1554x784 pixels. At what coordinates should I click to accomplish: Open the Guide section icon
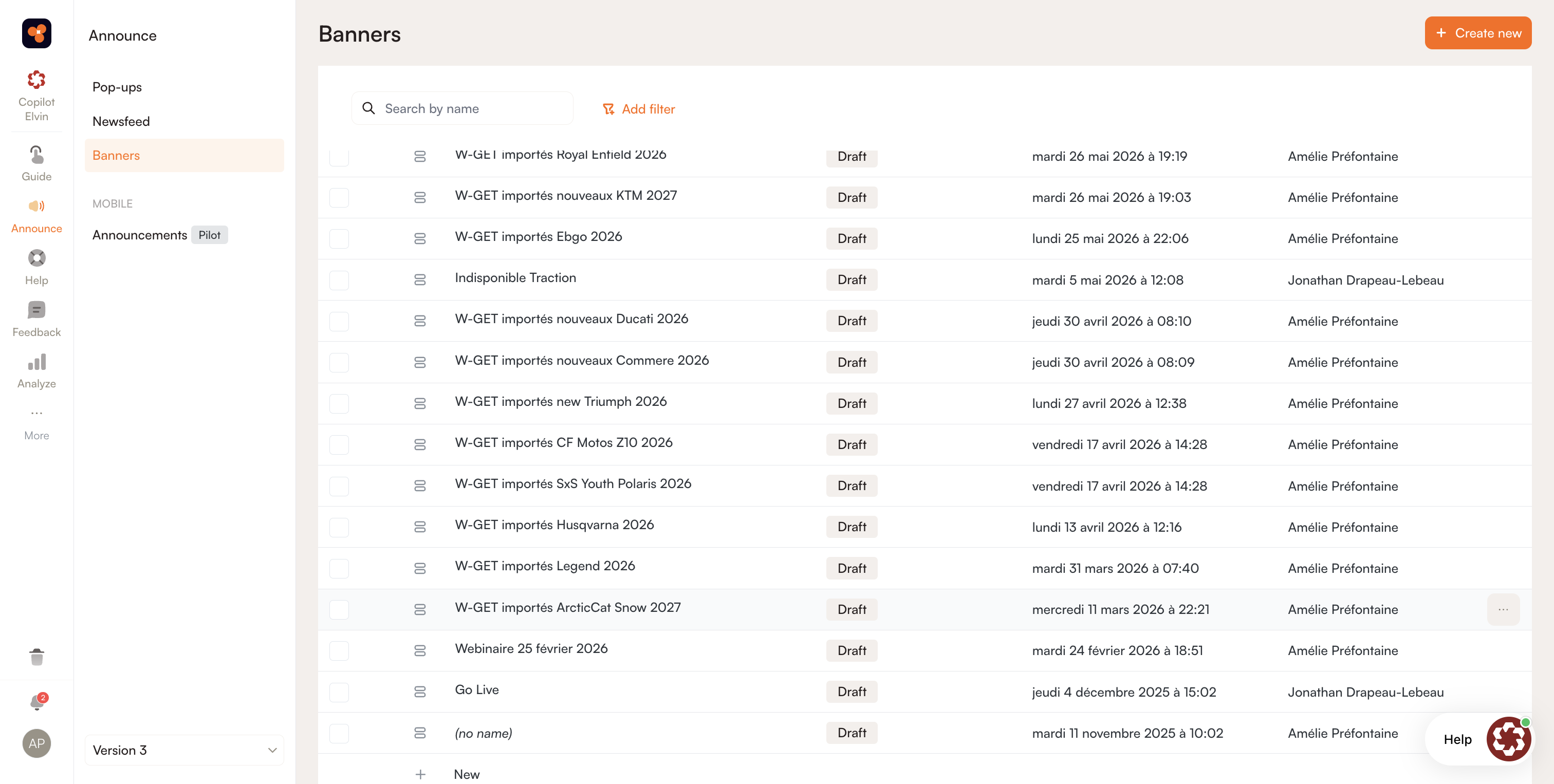pyautogui.click(x=36, y=155)
